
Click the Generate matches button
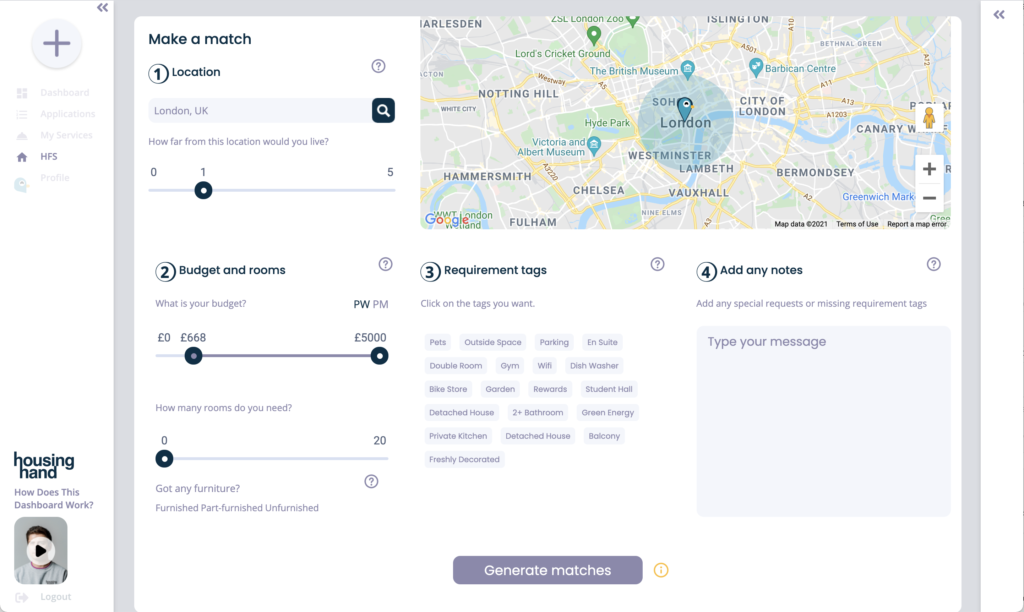tap(548, 570)
